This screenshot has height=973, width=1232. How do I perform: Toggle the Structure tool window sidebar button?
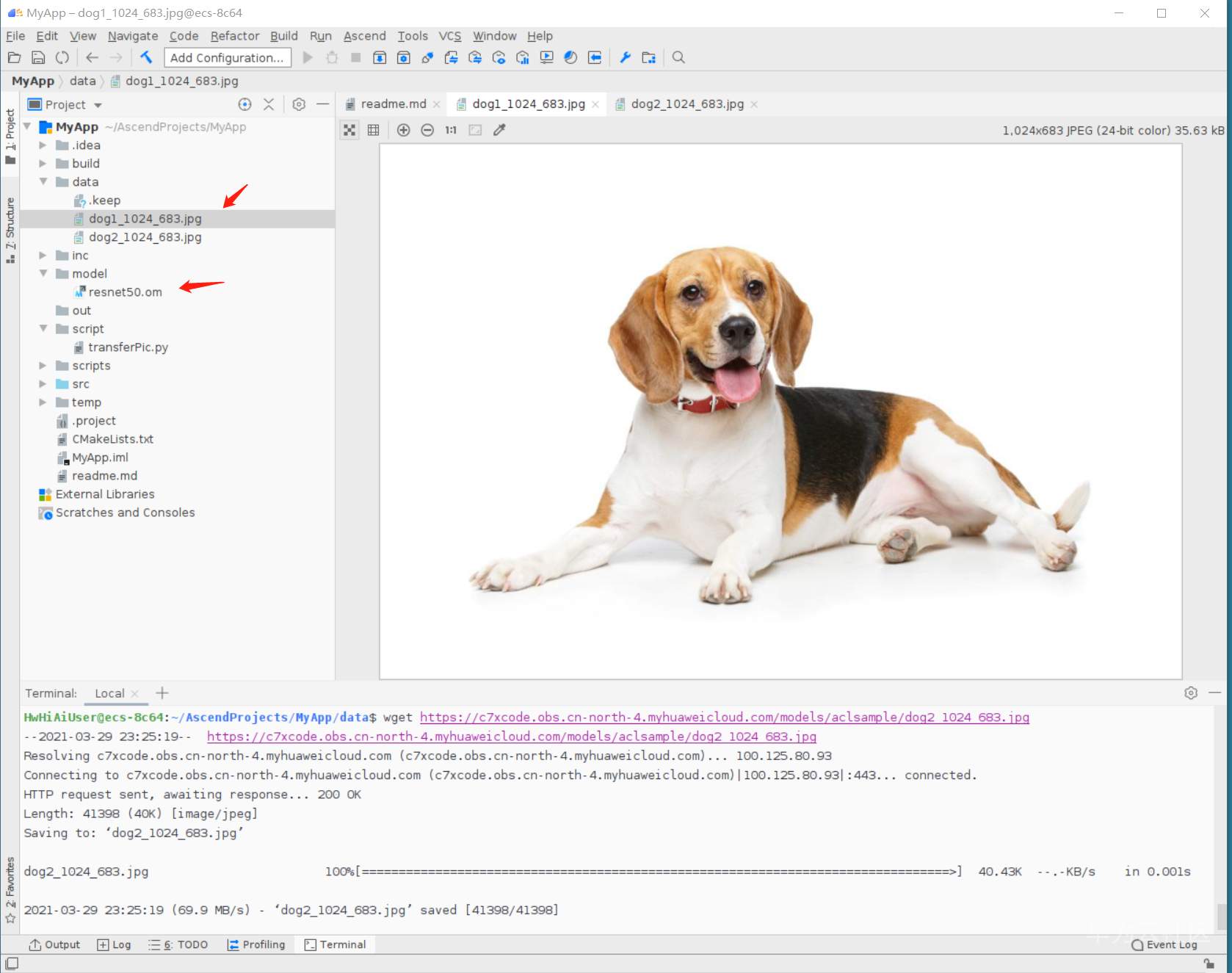[10, 230]
